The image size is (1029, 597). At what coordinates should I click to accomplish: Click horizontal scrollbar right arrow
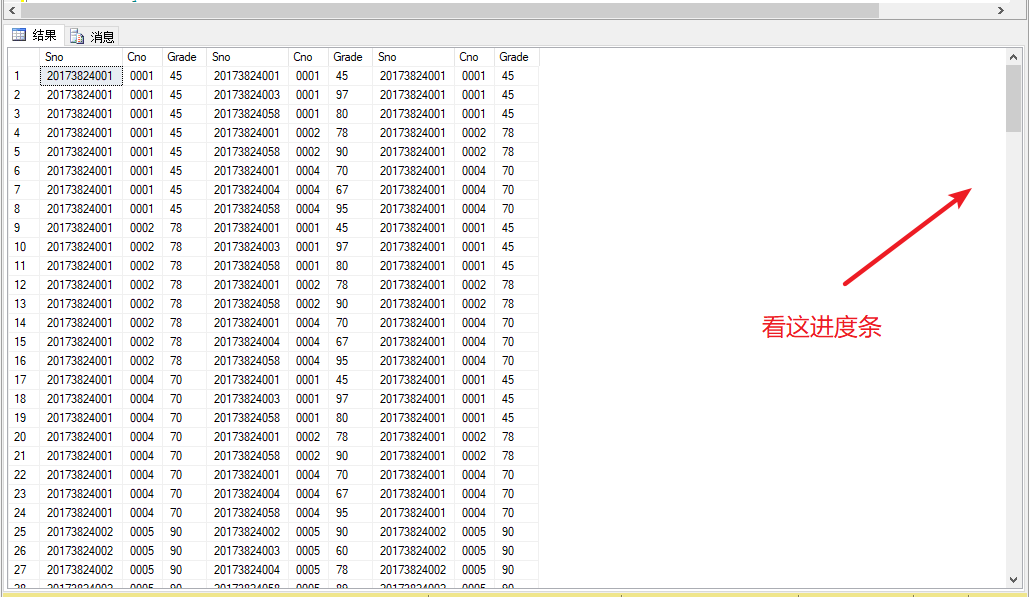(x=1001, y=10)
